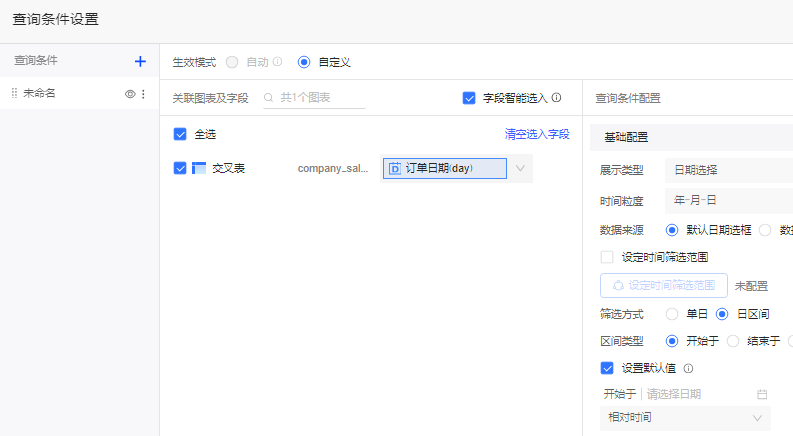This screenshot has height=436, width=793.
Task: Open more options menu for 未命名 condition
Action: click(143, 94)
